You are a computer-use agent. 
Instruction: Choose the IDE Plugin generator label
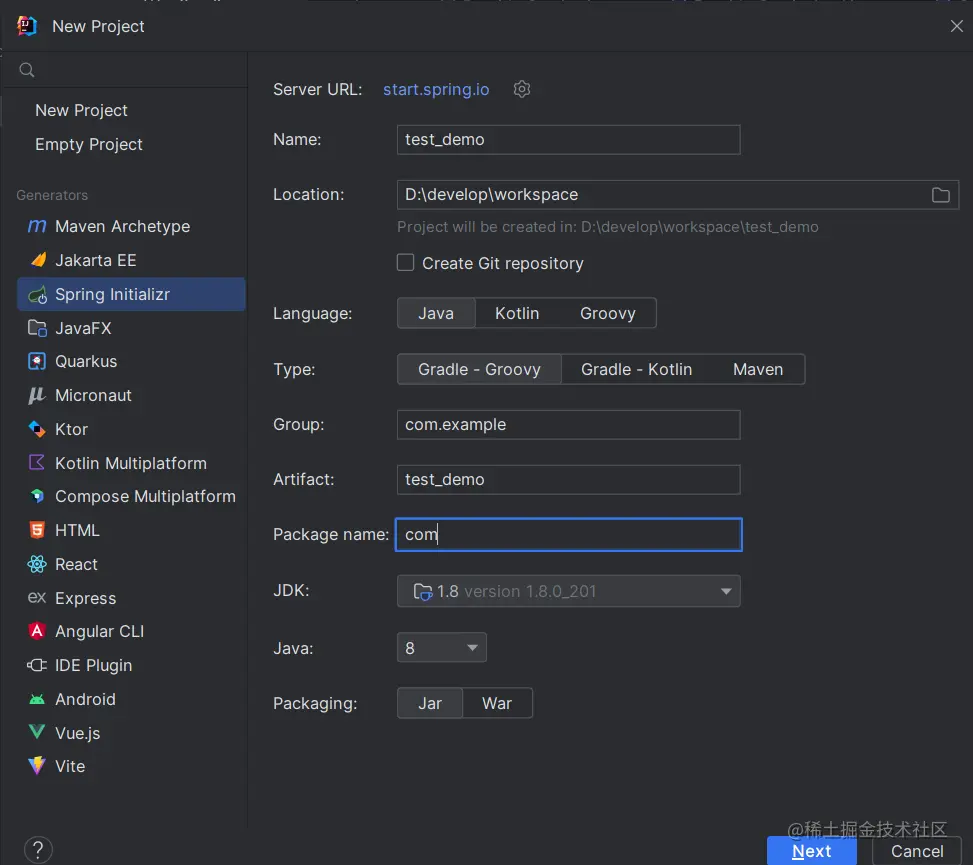(94, 665)
